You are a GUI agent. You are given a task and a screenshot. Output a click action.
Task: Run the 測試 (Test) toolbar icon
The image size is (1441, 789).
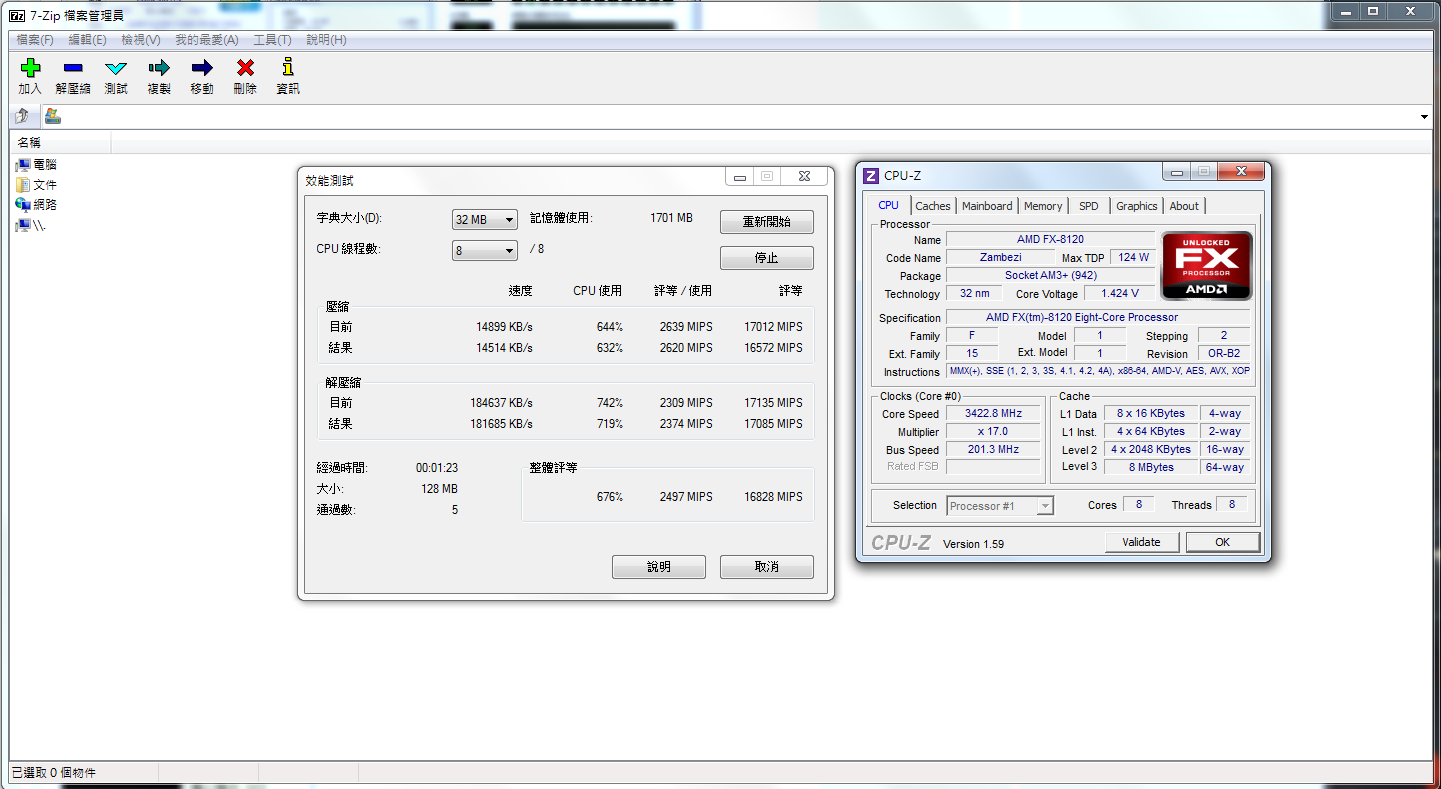pos(116,68)
